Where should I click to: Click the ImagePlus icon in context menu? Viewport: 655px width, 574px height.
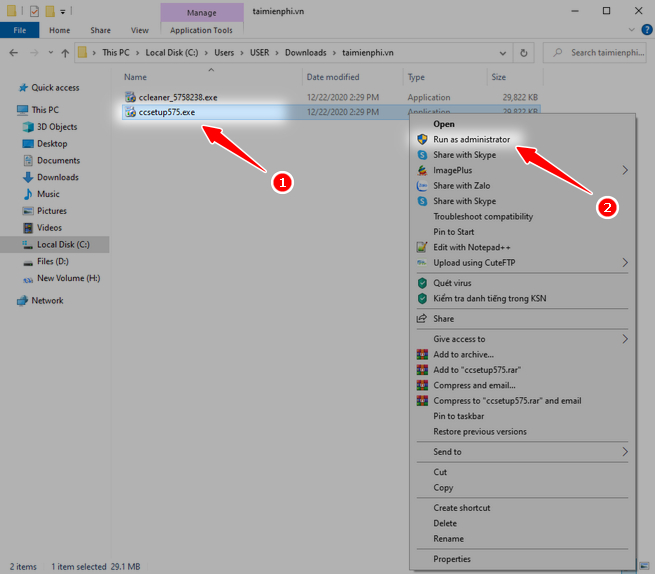(422, 170)
